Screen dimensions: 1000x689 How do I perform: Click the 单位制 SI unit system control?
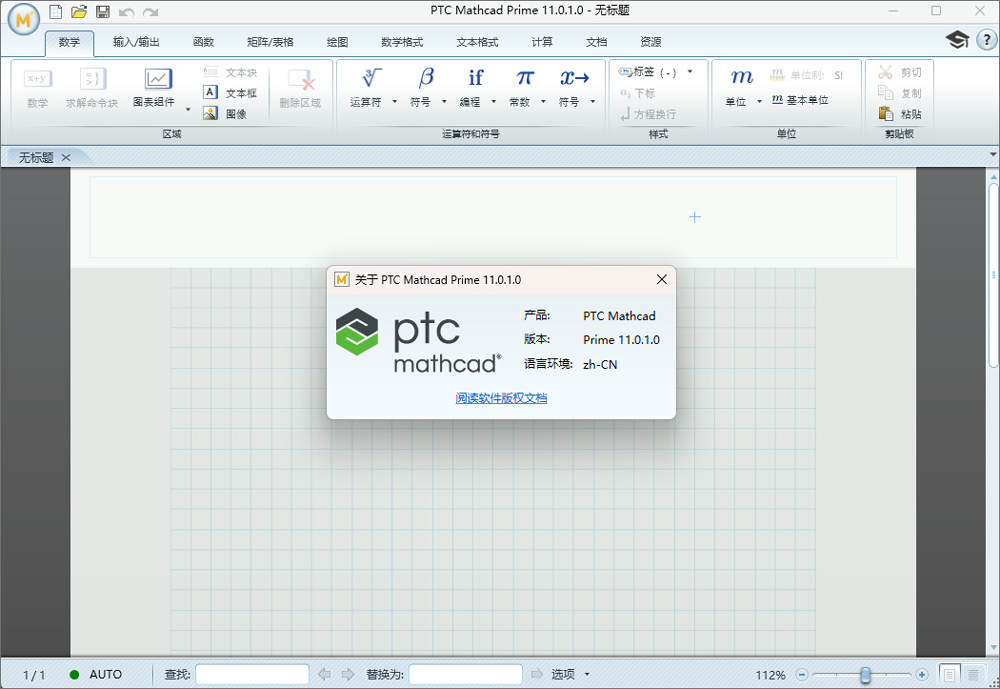807,75
